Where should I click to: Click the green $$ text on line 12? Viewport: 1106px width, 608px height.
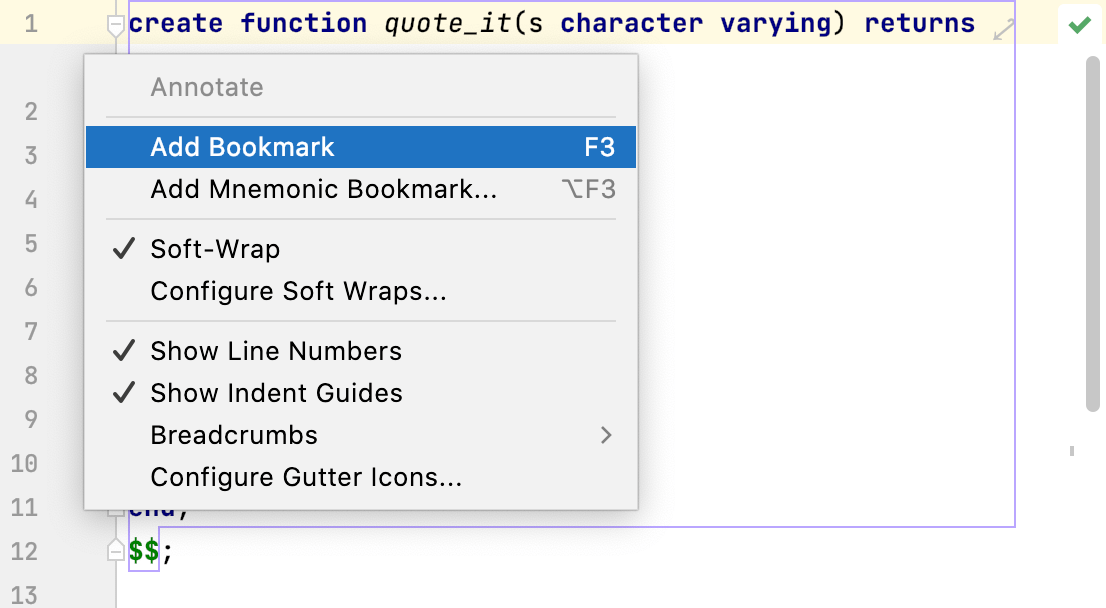point(143,551)
